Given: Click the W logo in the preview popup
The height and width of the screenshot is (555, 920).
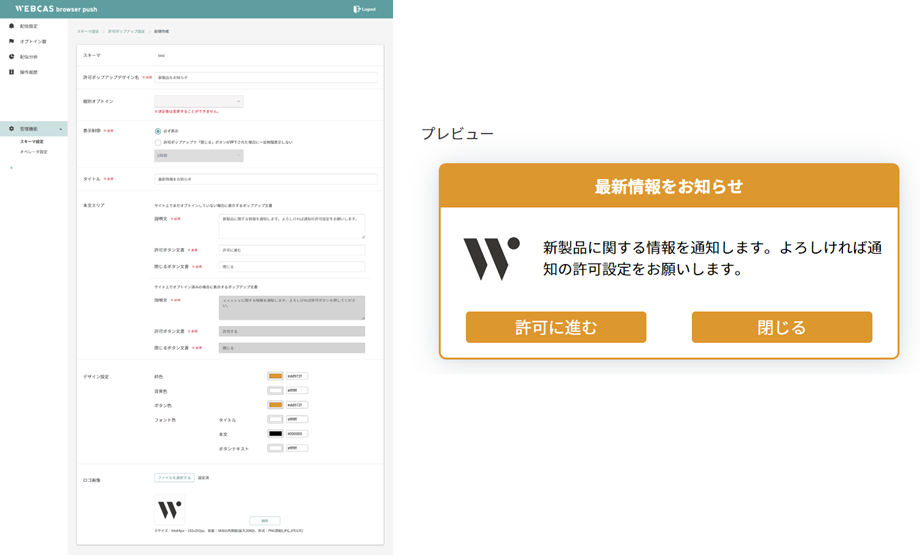Looking at the screenshot, I should click(x=492, y=259).
